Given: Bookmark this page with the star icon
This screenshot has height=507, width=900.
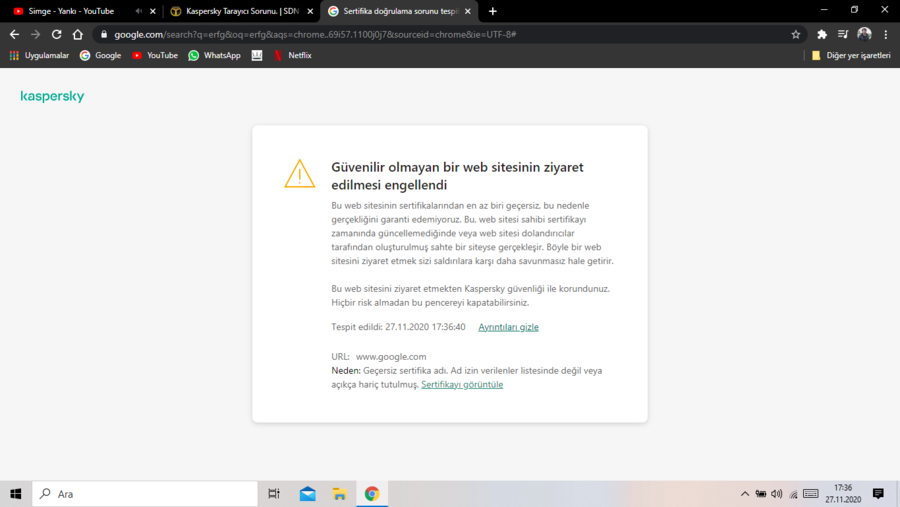Looking at the screenshot, I should pyautogui.click(x=796, y=34).
